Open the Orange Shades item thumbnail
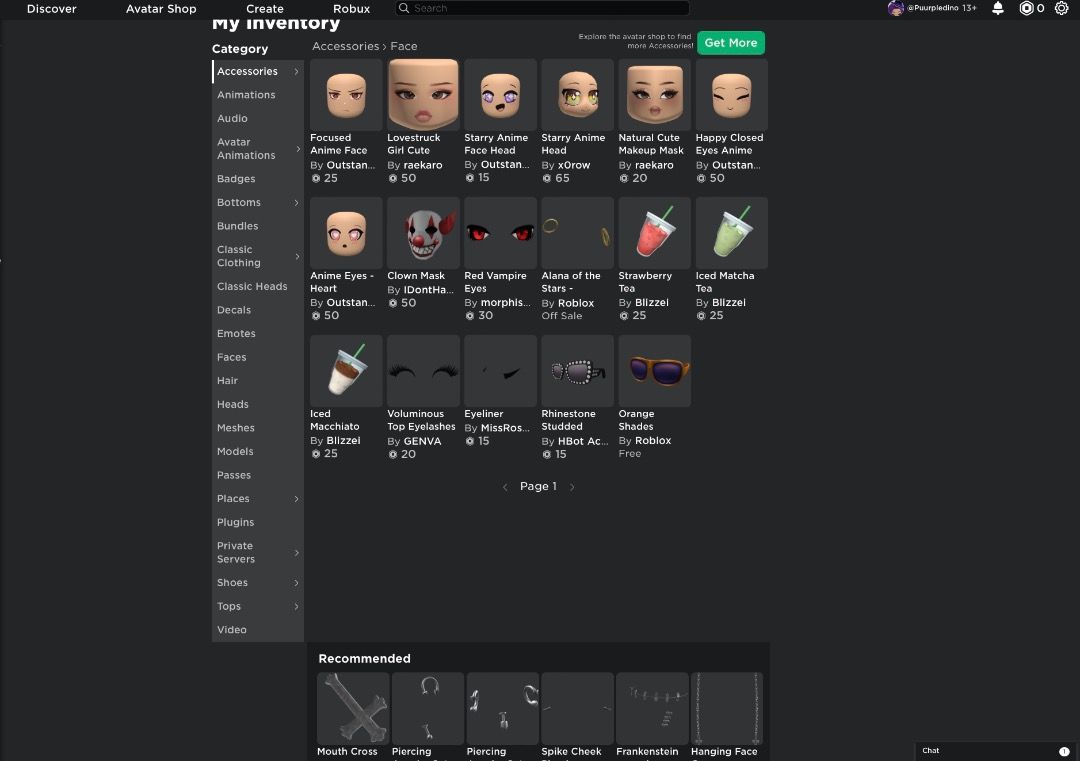The image size is (1080, 761). [x=654, y=371]
